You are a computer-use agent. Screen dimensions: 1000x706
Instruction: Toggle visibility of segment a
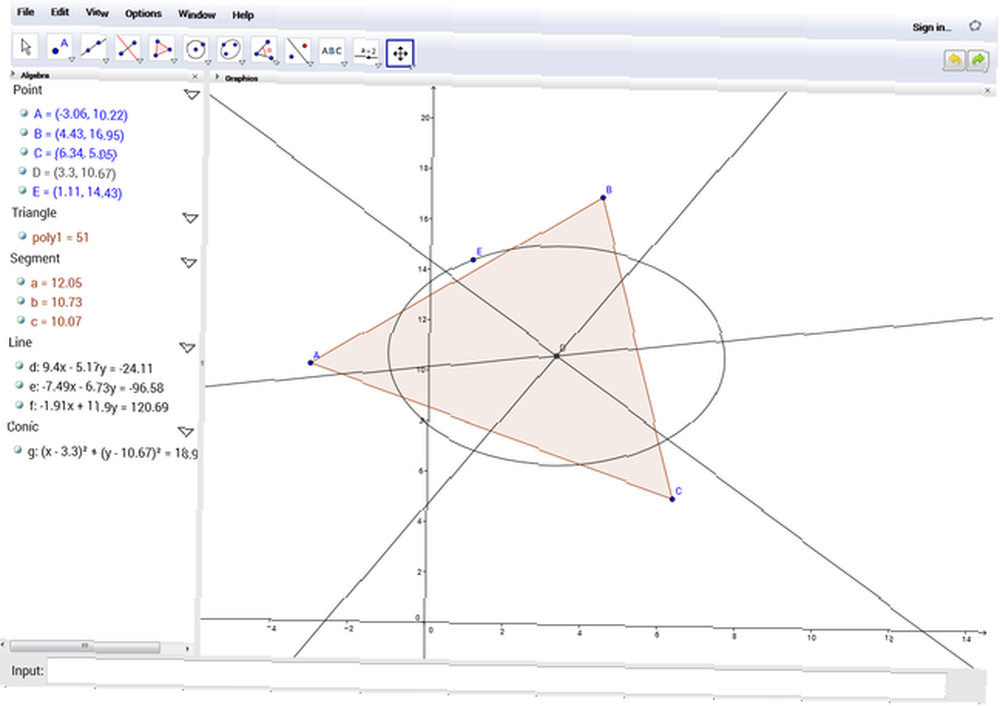coord(21,281)
